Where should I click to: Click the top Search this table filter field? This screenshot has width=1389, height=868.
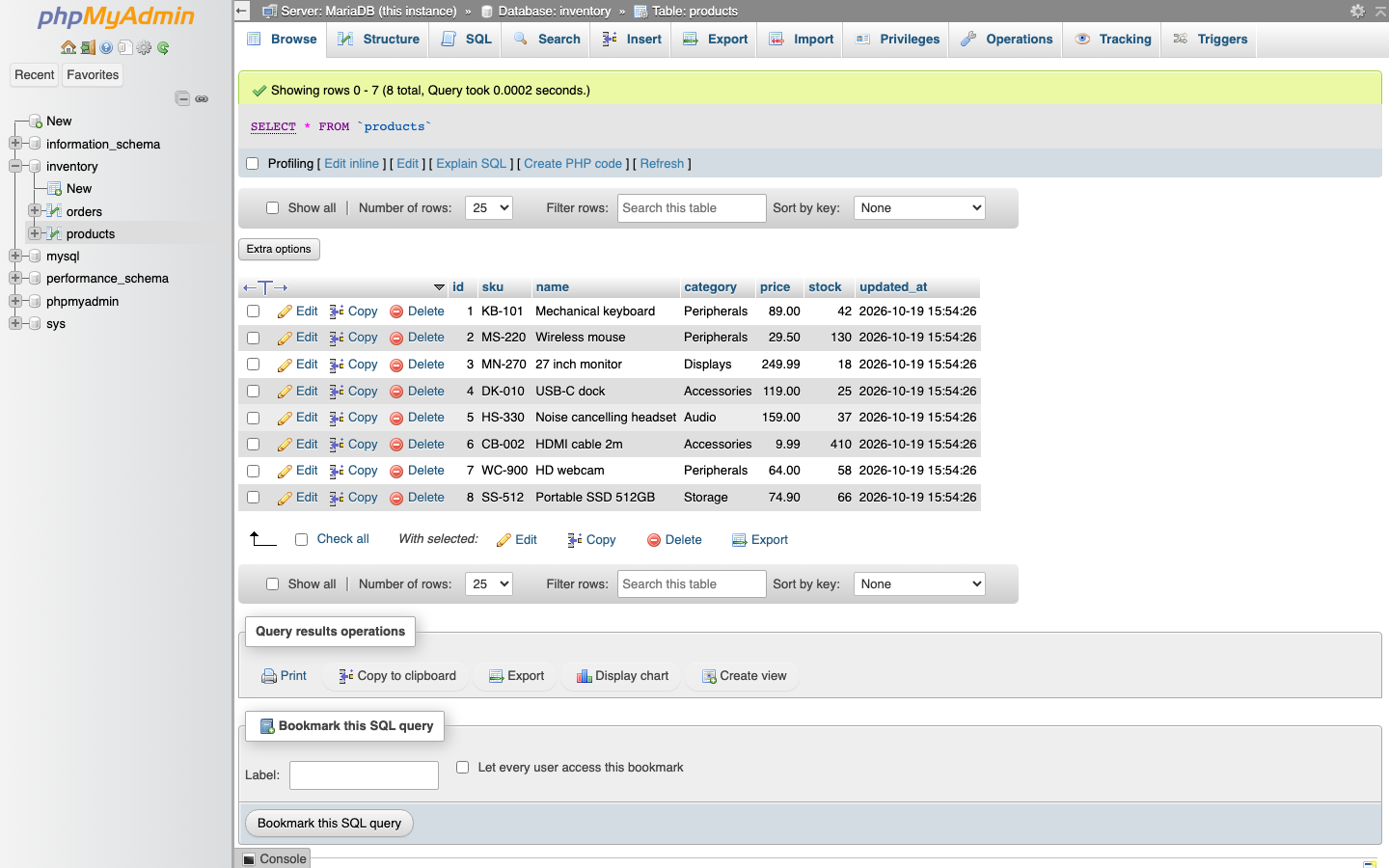point(692,208)
